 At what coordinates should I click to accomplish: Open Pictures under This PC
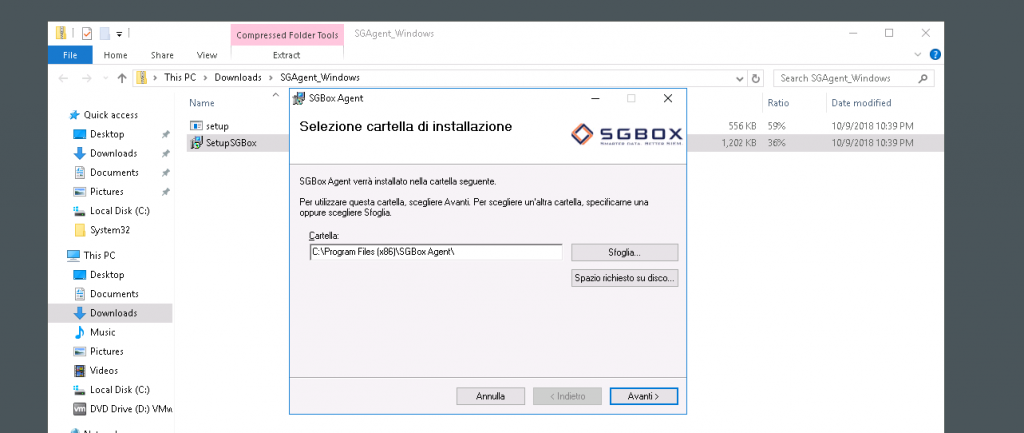(107, 351)
